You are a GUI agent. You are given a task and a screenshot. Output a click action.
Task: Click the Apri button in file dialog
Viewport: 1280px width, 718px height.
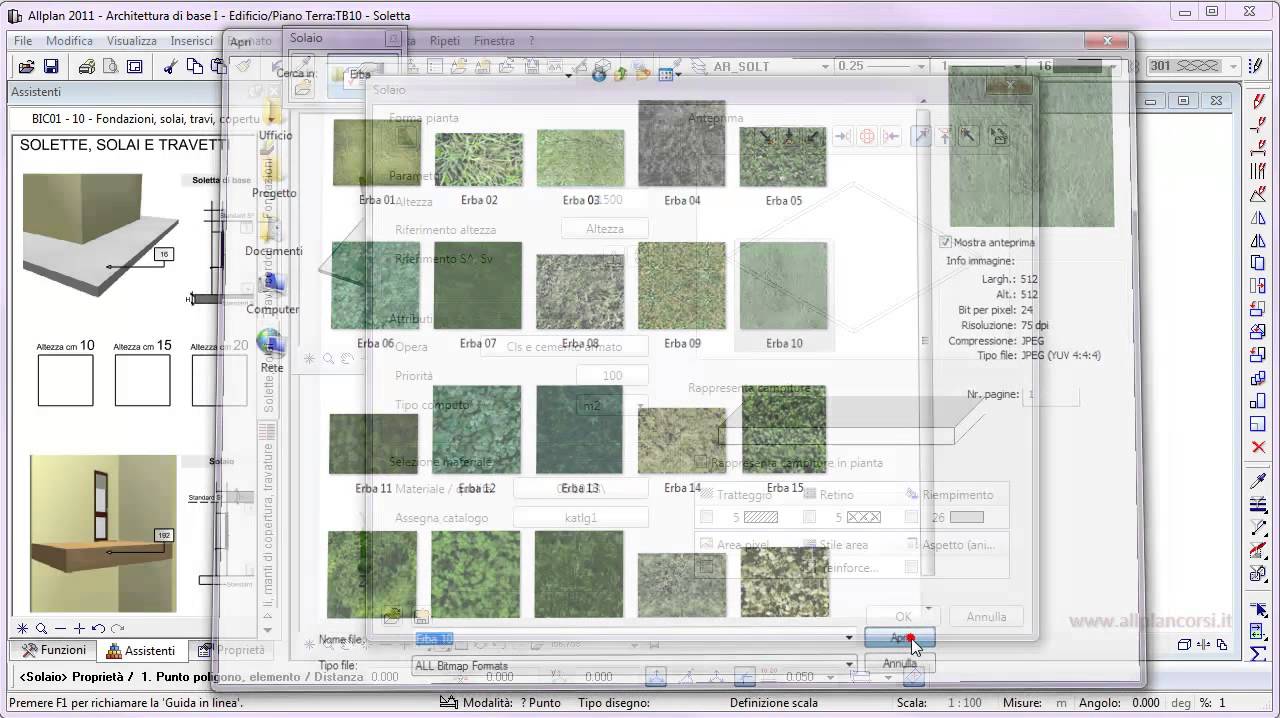[900, 638]
